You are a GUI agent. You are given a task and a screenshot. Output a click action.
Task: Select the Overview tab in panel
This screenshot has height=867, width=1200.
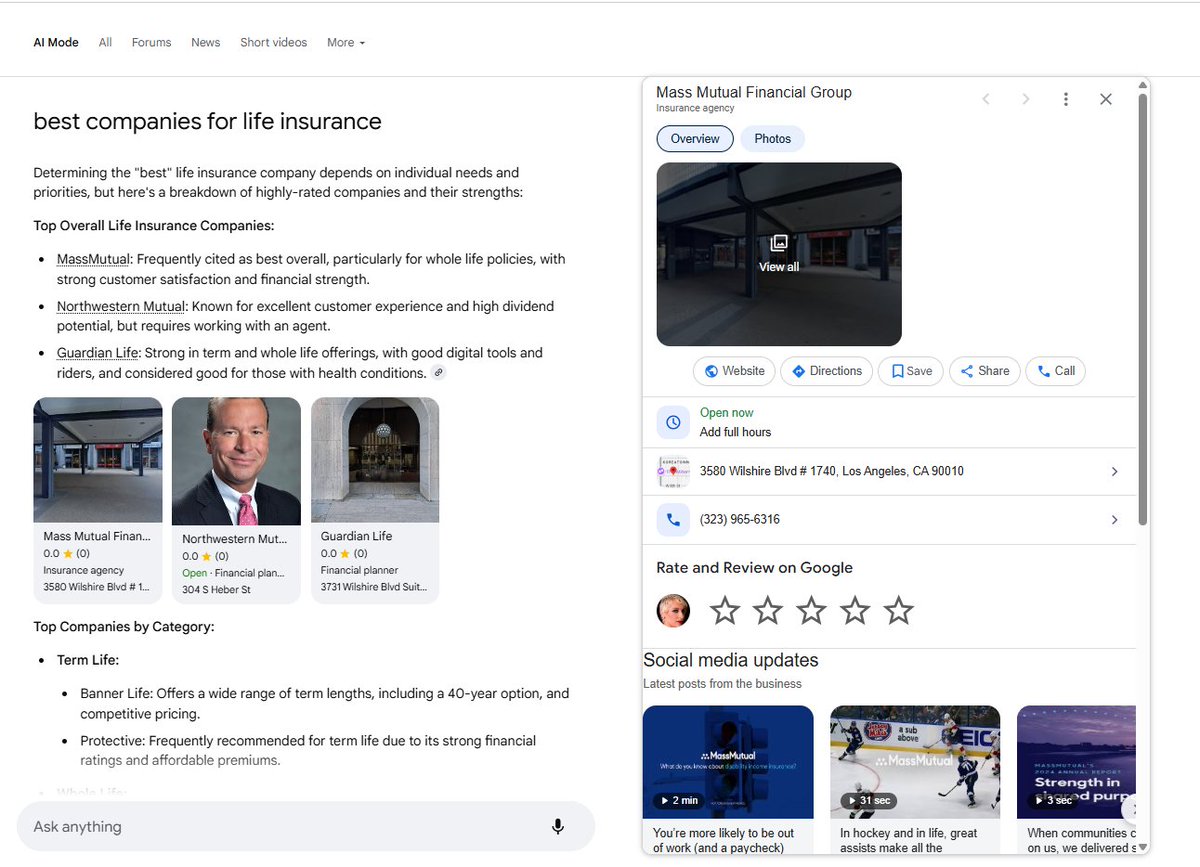695,139
